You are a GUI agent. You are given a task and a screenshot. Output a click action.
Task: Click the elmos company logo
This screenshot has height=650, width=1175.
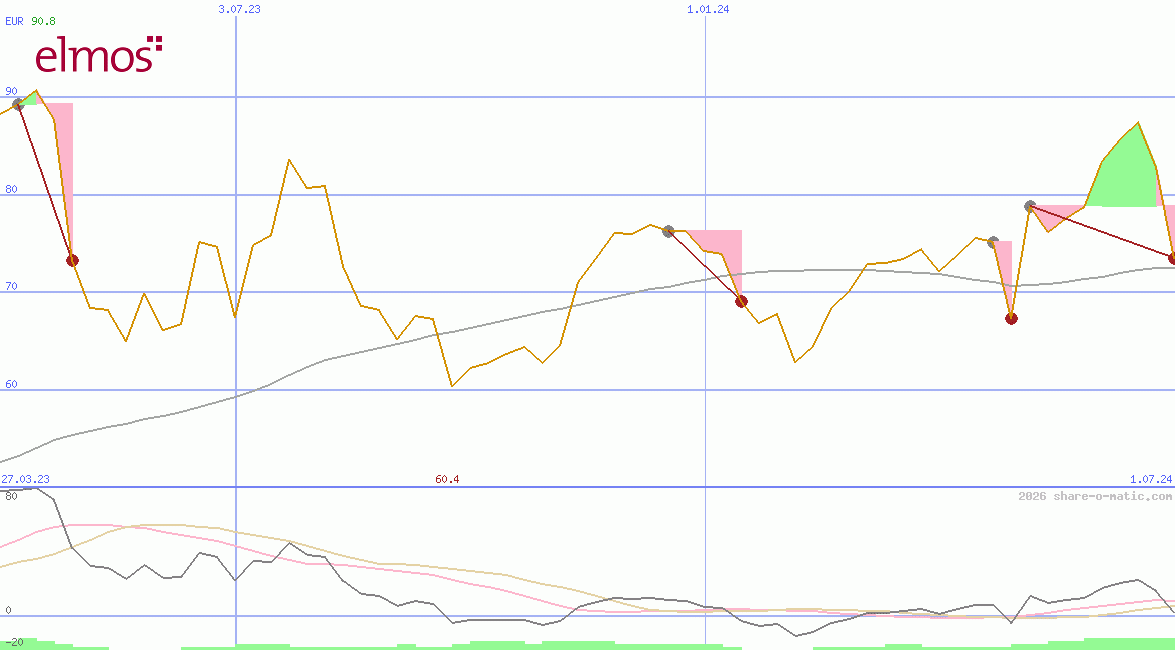click(x=98, y=55)
